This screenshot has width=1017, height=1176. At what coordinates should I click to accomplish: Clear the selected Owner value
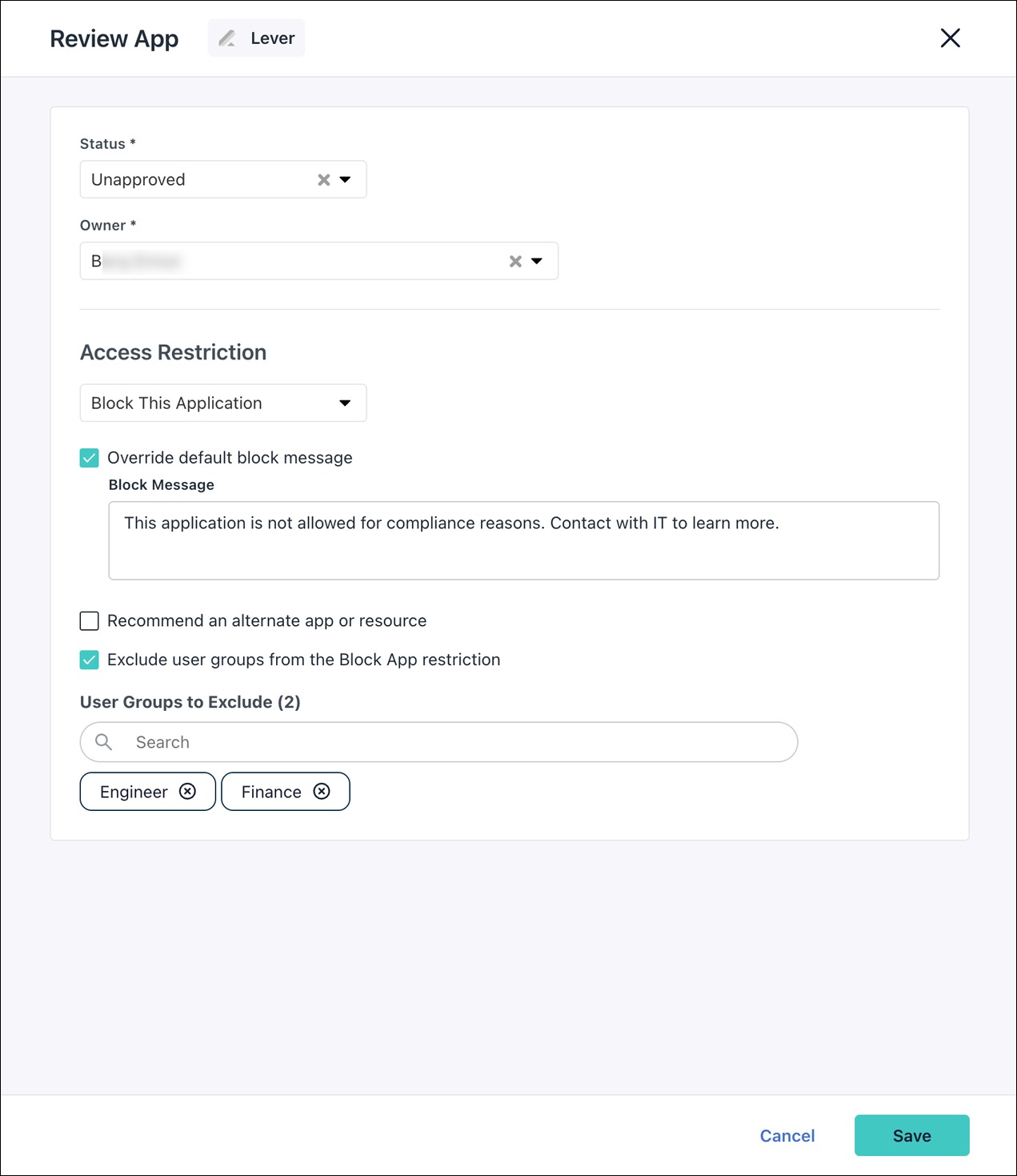(x=515, y=262)
